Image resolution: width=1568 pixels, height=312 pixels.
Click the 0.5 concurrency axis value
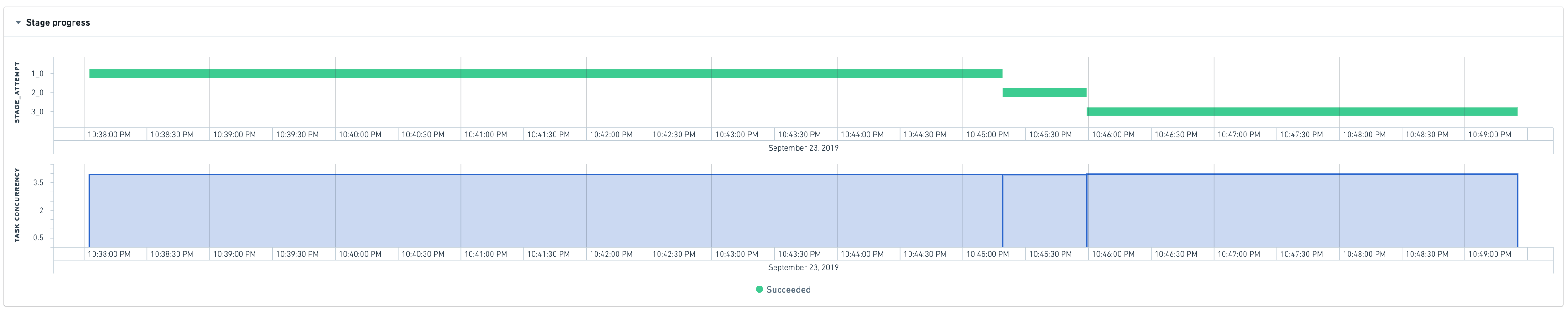pyautogui.click(x=38, y=238)
